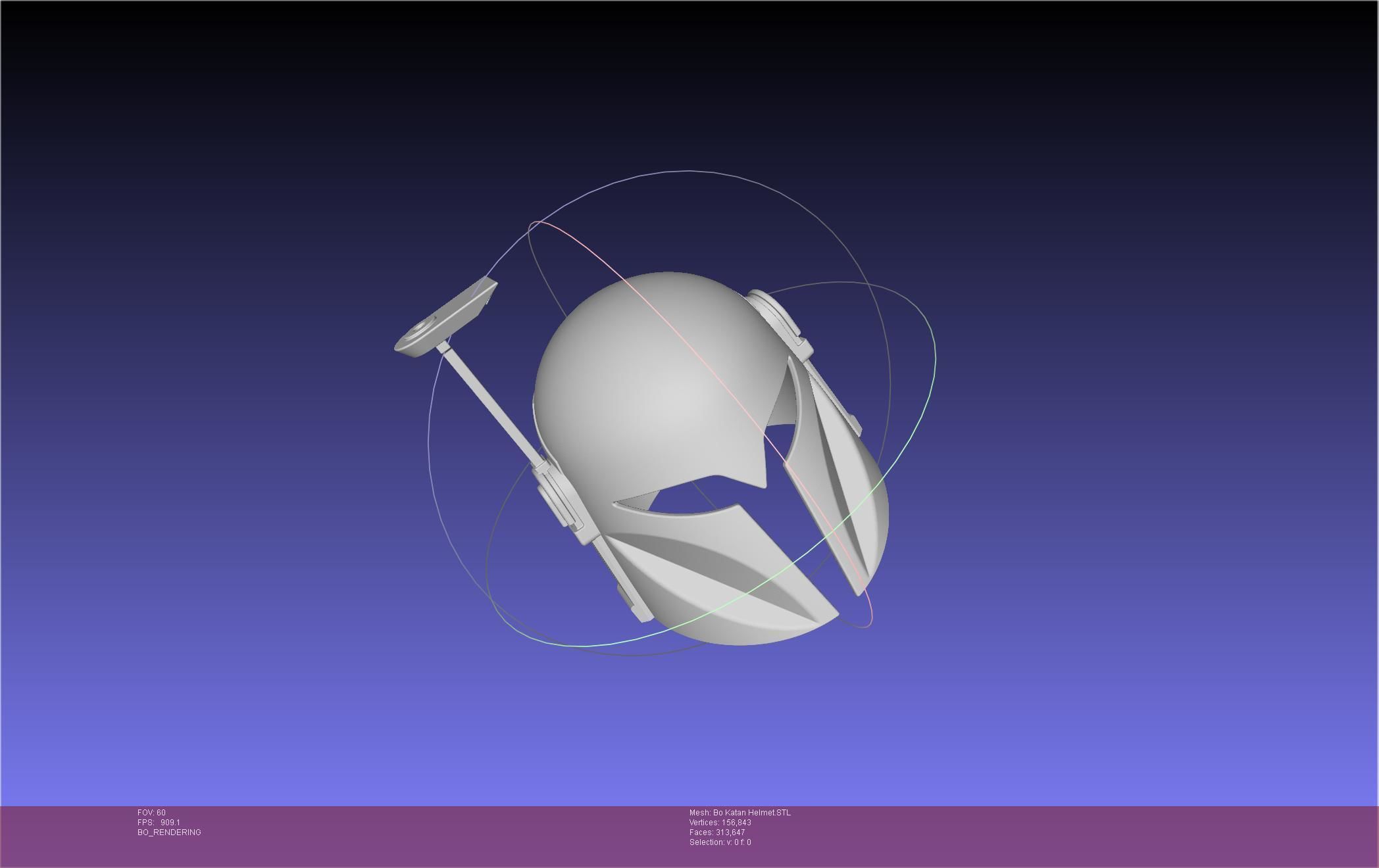The image size is (1379, 868).
Task: Click the 'Vertices: 156,843' entry
Action: 720,823
